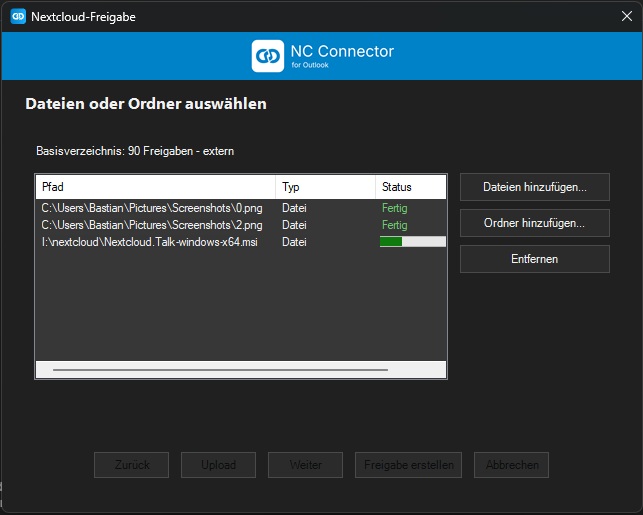Click the Nextcloud icon in title bar

point(18,16)
